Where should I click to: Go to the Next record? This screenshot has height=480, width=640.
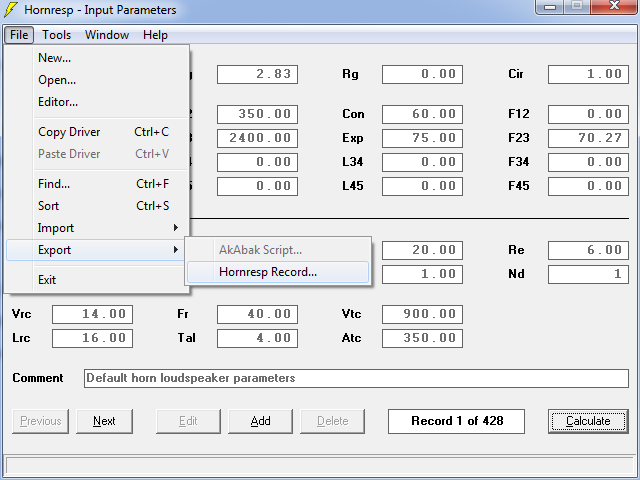click(104, 421)
